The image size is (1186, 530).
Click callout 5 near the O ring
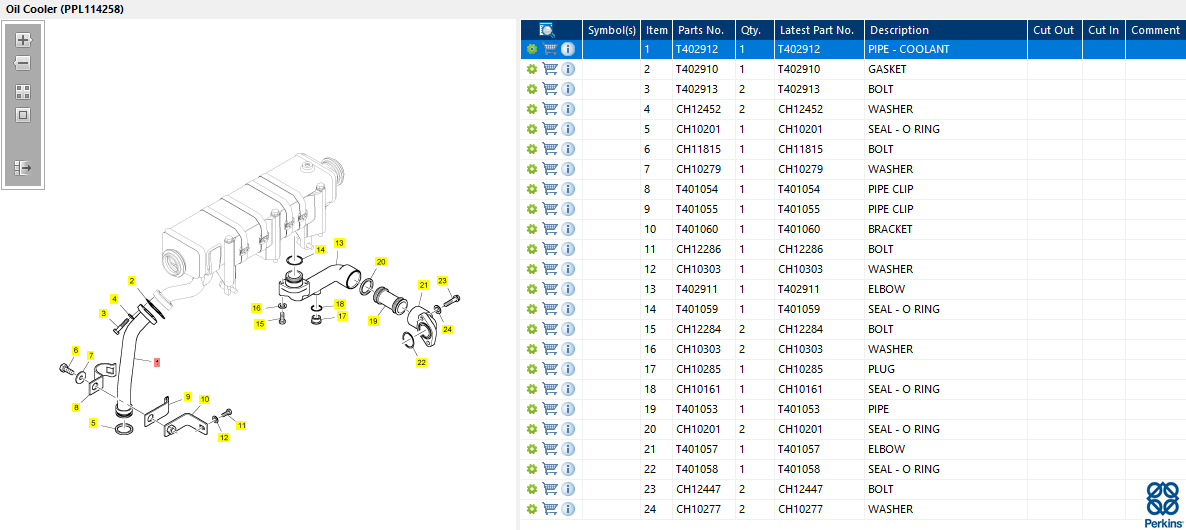[x=93, y=423]
